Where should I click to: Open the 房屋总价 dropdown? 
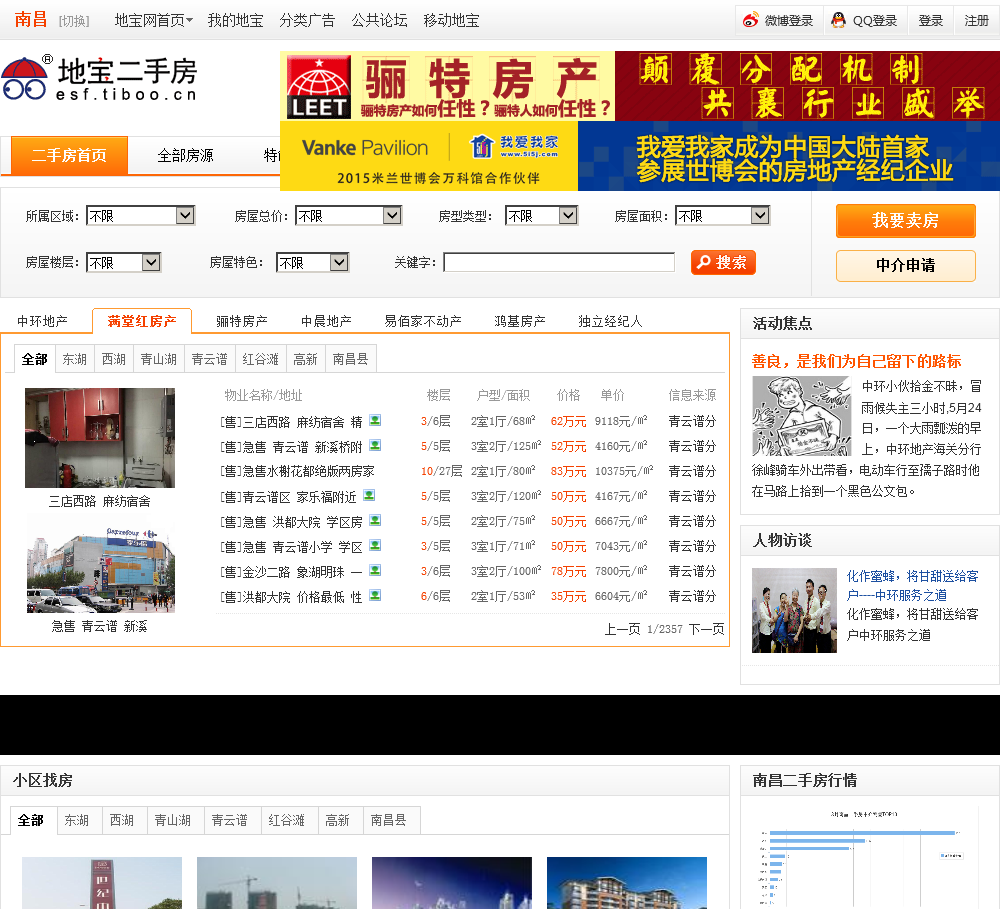(x=348, y=216)
